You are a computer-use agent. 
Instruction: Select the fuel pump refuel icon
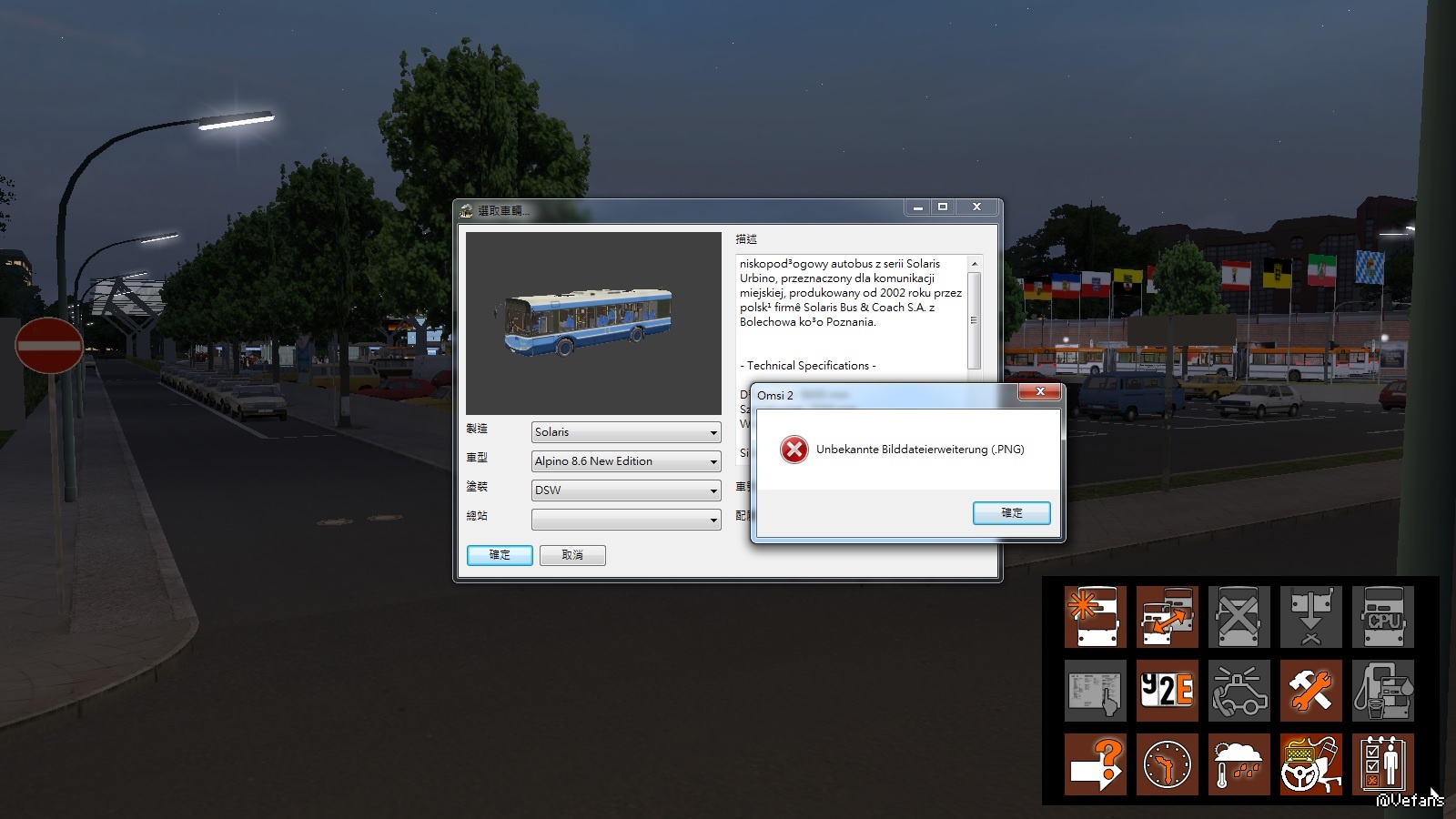1383,691
